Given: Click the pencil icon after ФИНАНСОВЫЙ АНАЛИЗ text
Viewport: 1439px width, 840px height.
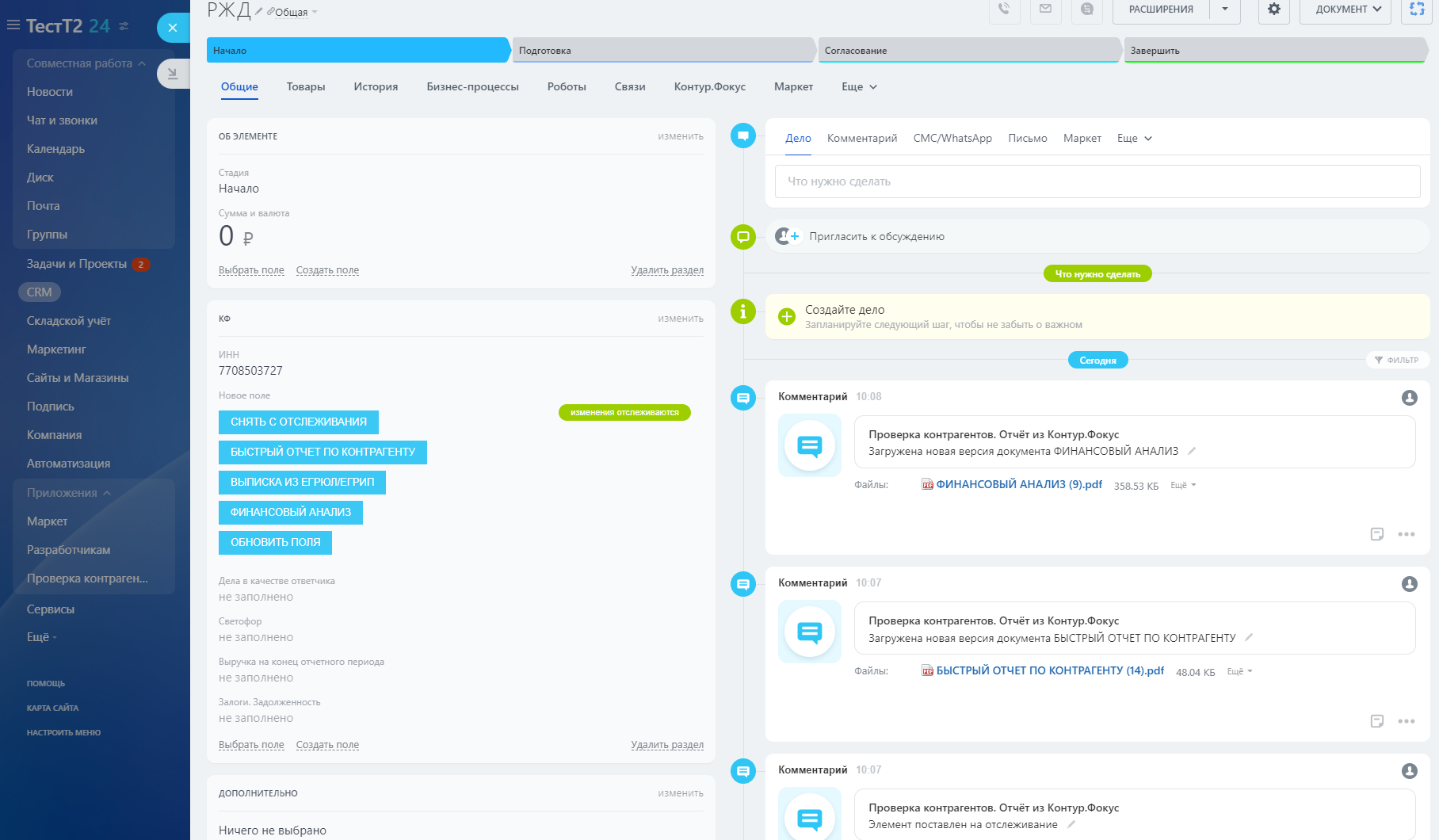Looking at the screenshot, I should (x=1191, y=451).
